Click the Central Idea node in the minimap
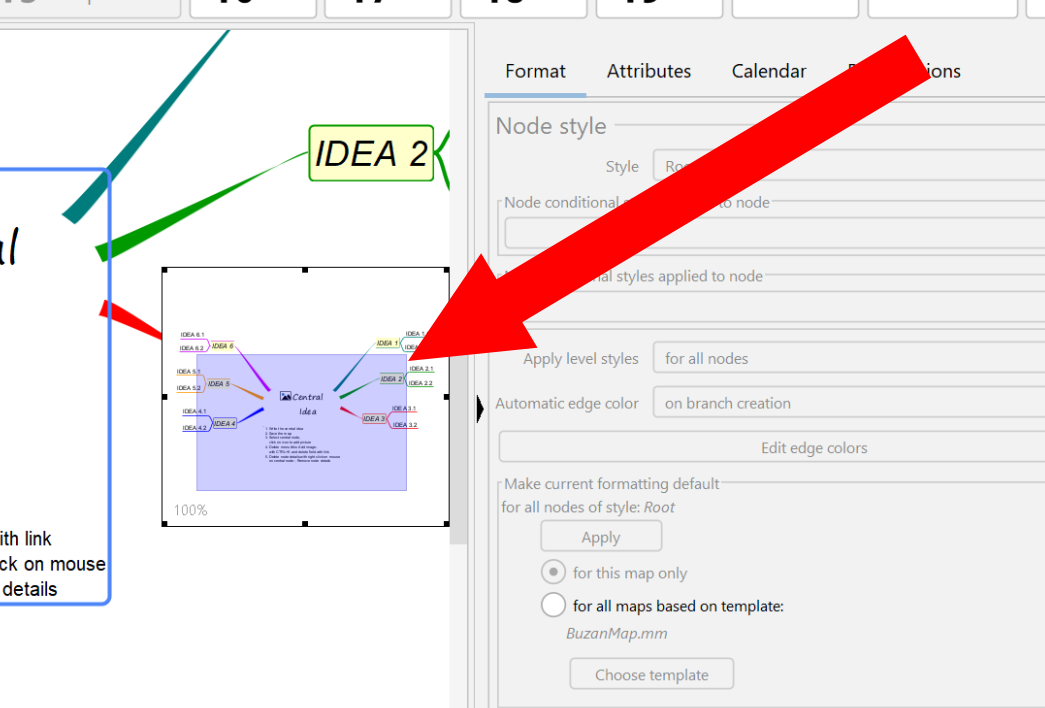 [x=302, y=403]
